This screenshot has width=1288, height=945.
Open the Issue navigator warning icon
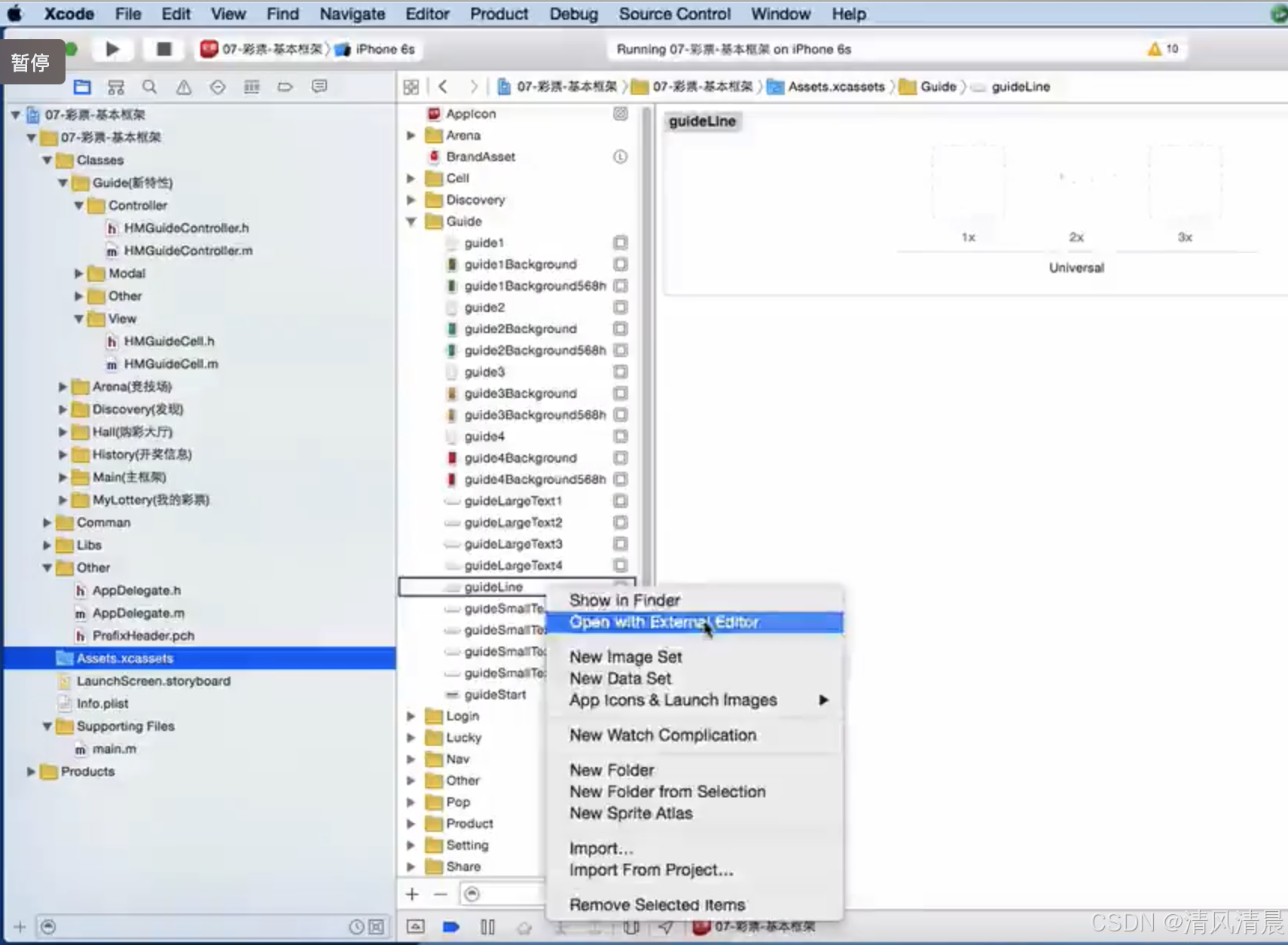click(184, 87)
